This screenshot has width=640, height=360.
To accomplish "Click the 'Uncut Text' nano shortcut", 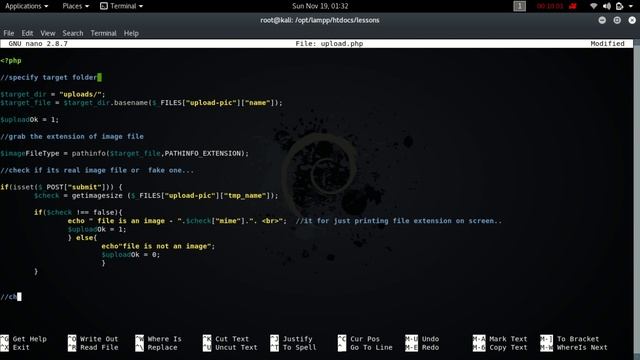I will 230,347.
